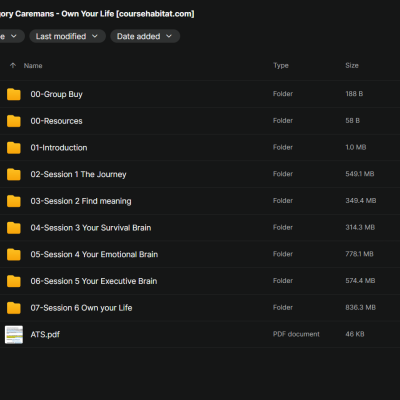Open the 00-Resources folder icon
Image resolution: width=400 pixels, height=400 pixels.
coord(14,121)
